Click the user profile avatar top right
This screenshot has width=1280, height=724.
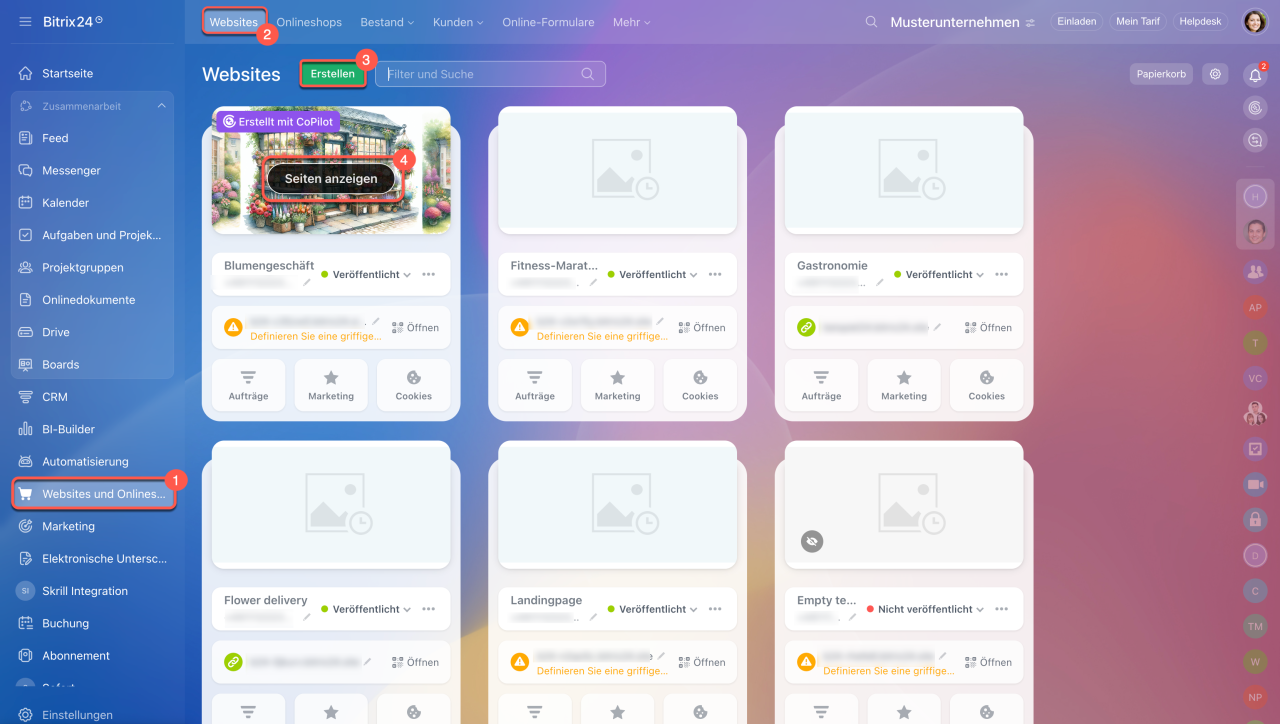click(1255, 21)
